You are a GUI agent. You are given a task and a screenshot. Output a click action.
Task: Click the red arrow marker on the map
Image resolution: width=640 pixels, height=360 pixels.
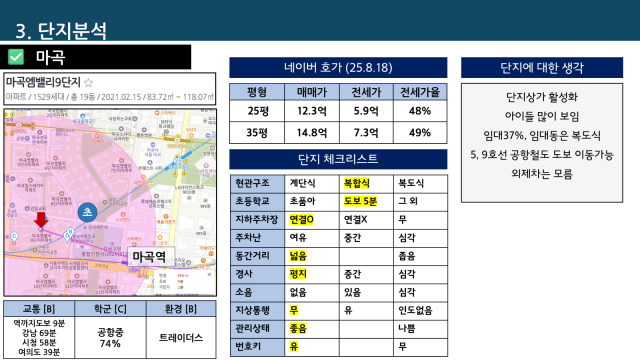[x=41, y=220]
